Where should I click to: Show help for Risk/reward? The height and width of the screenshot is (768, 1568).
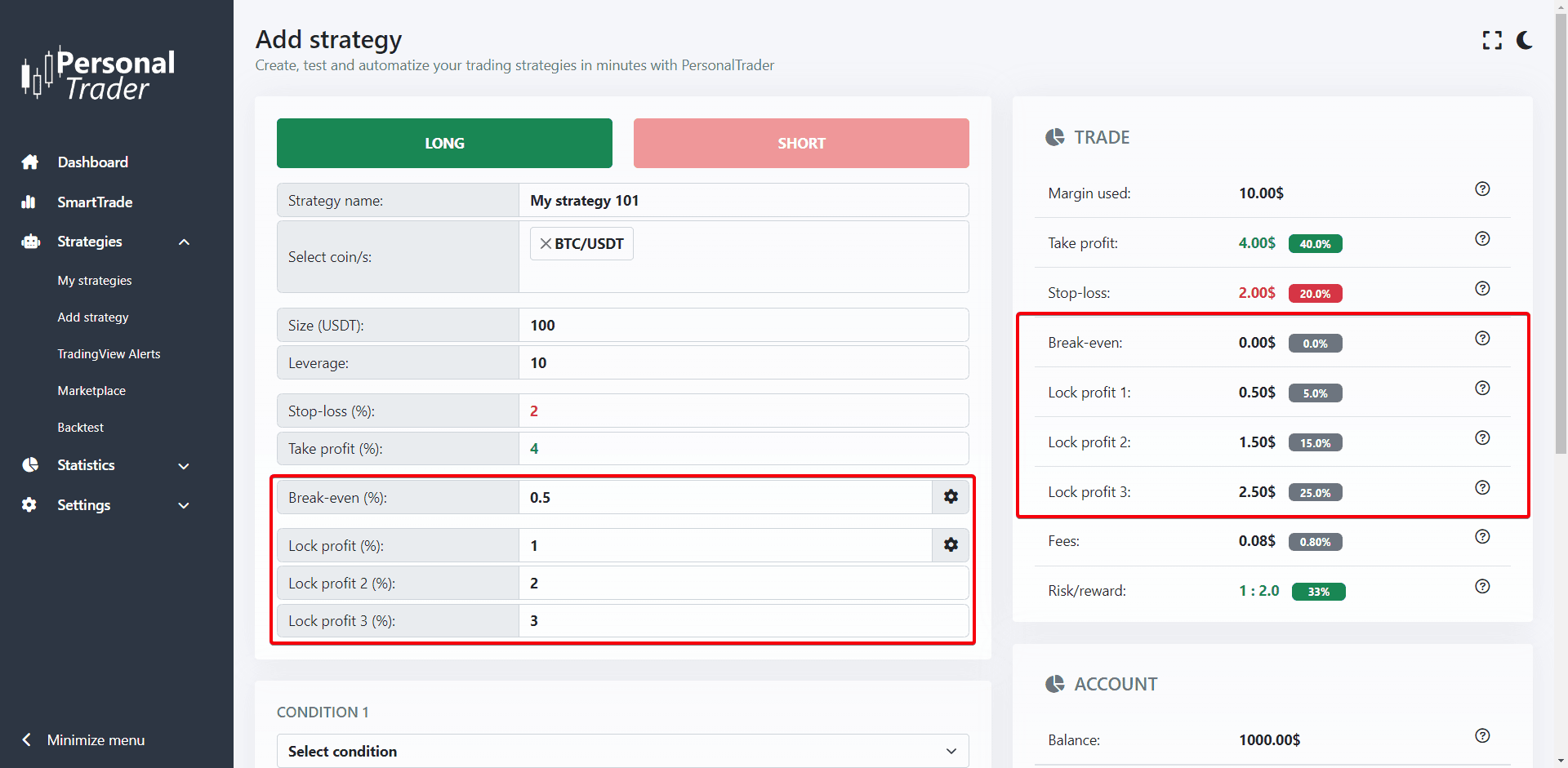click(x=1482, y=587)
